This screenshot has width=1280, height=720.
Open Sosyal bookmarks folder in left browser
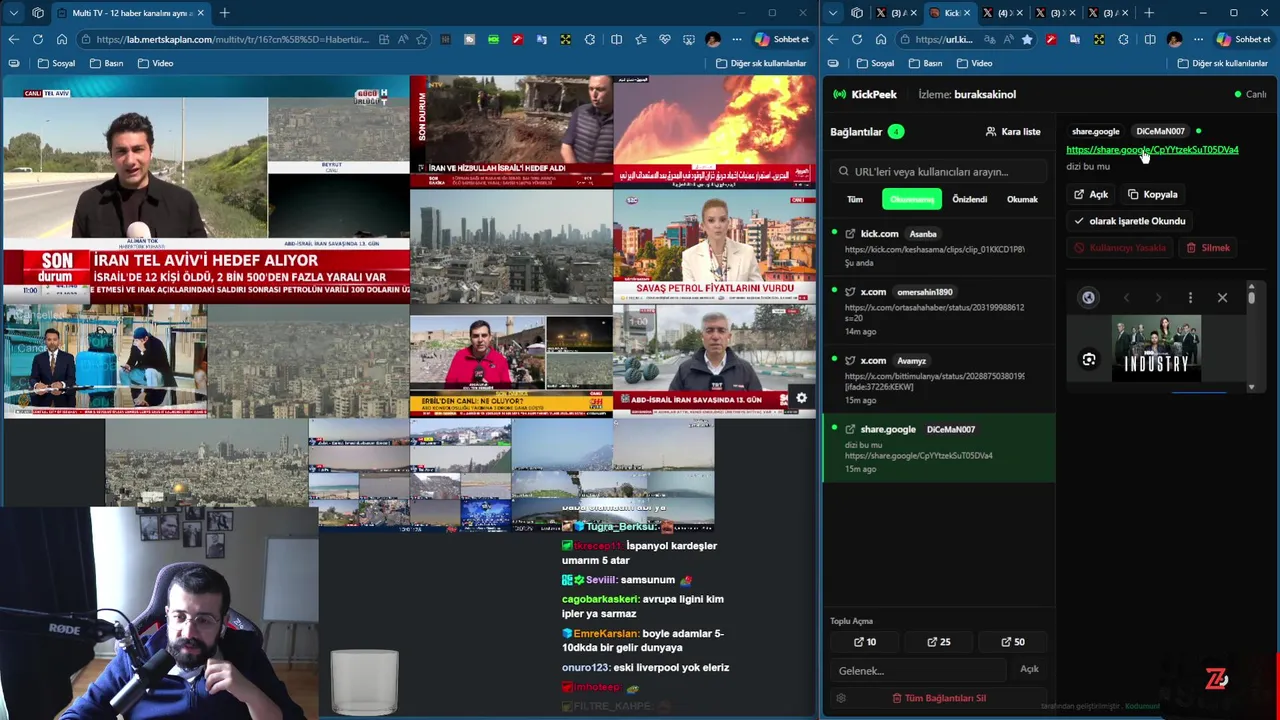56,63
